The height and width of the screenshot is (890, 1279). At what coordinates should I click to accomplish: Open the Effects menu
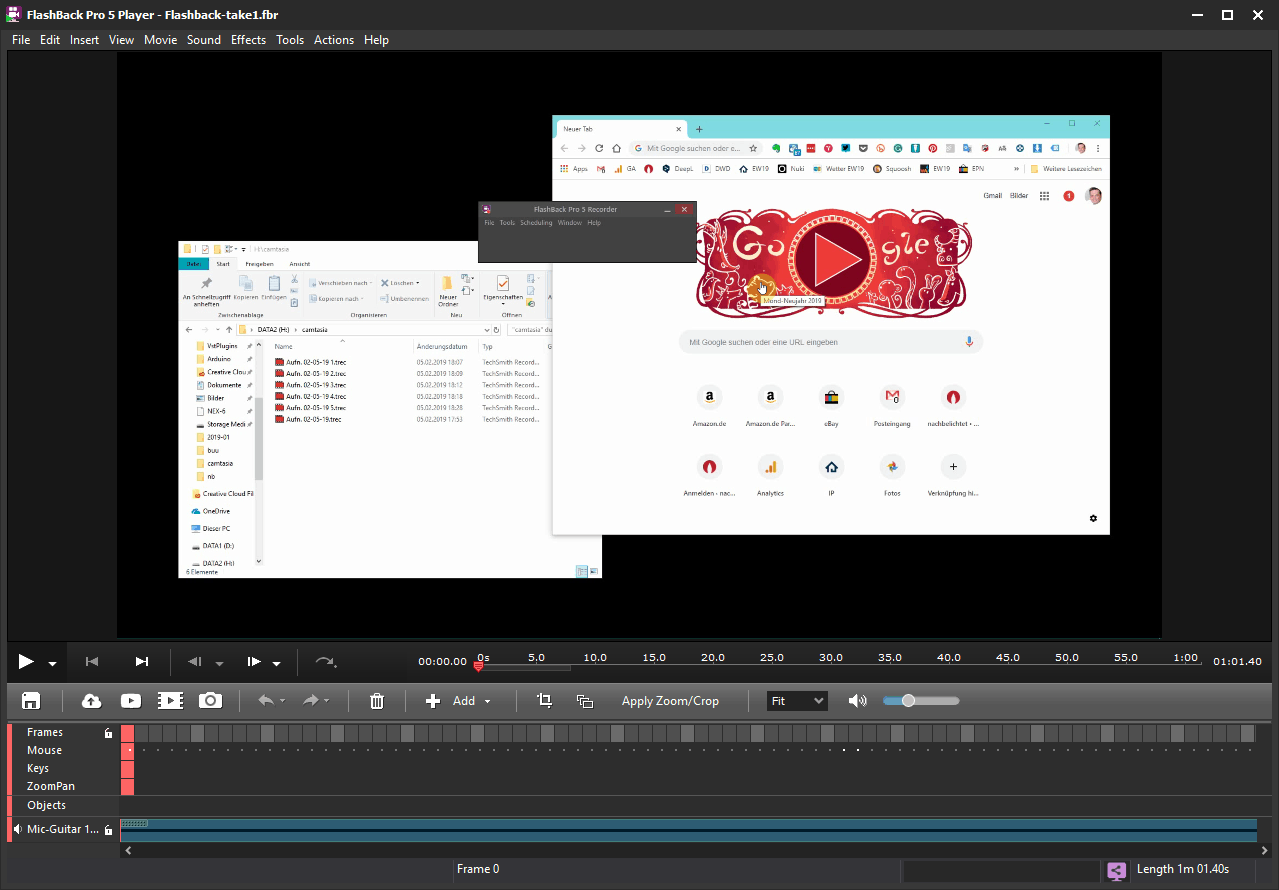pyautogui.click(x=248, y=40)
